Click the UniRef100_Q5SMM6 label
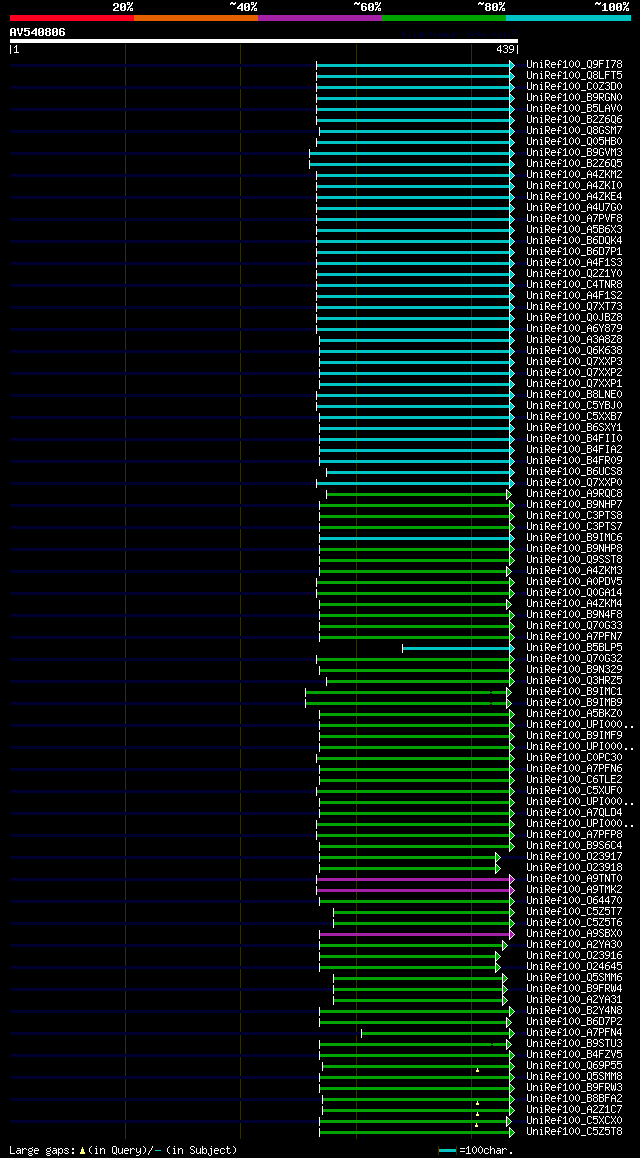This screenshot has width=640, height=1158. click(x=574, y=978)
